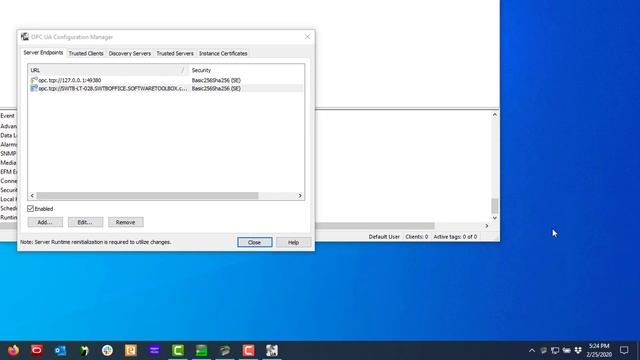Click background window horizontal scroll-right arrow
Viewport: 640px width, 360px height.
(487, 226)
